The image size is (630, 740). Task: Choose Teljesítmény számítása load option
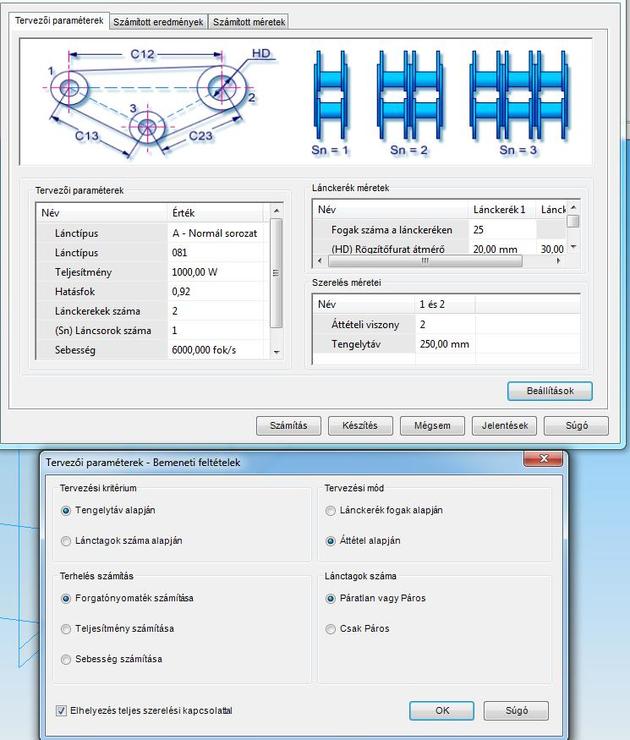[66, 629]
